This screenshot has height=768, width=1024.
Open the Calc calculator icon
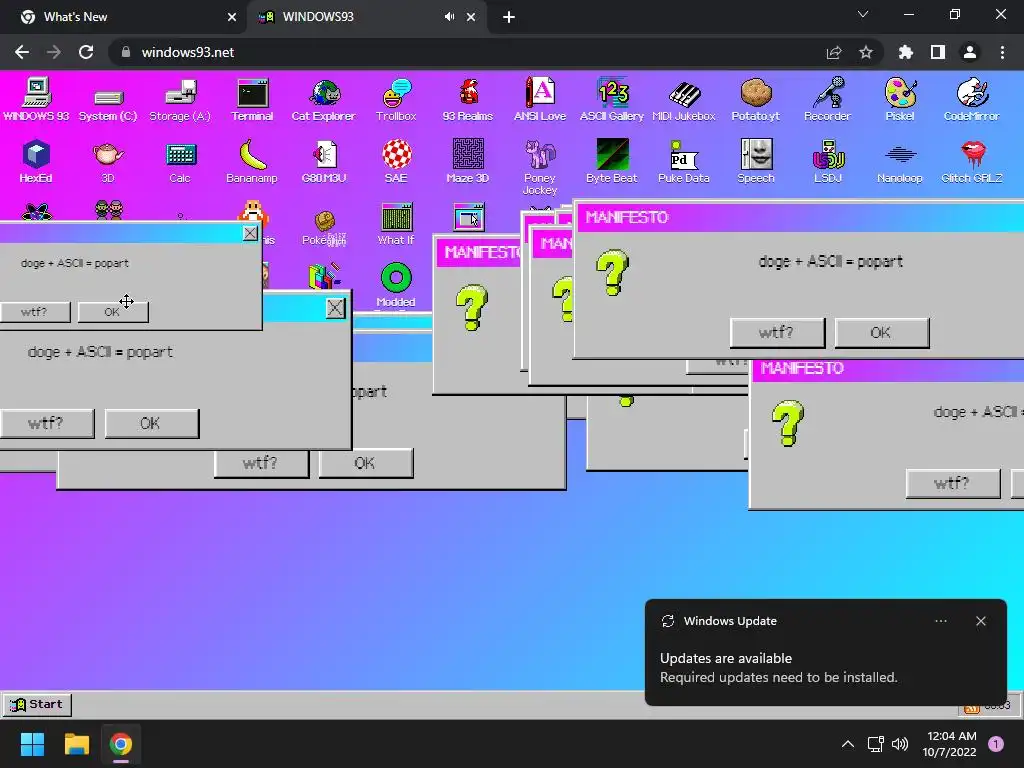(180, 161)
